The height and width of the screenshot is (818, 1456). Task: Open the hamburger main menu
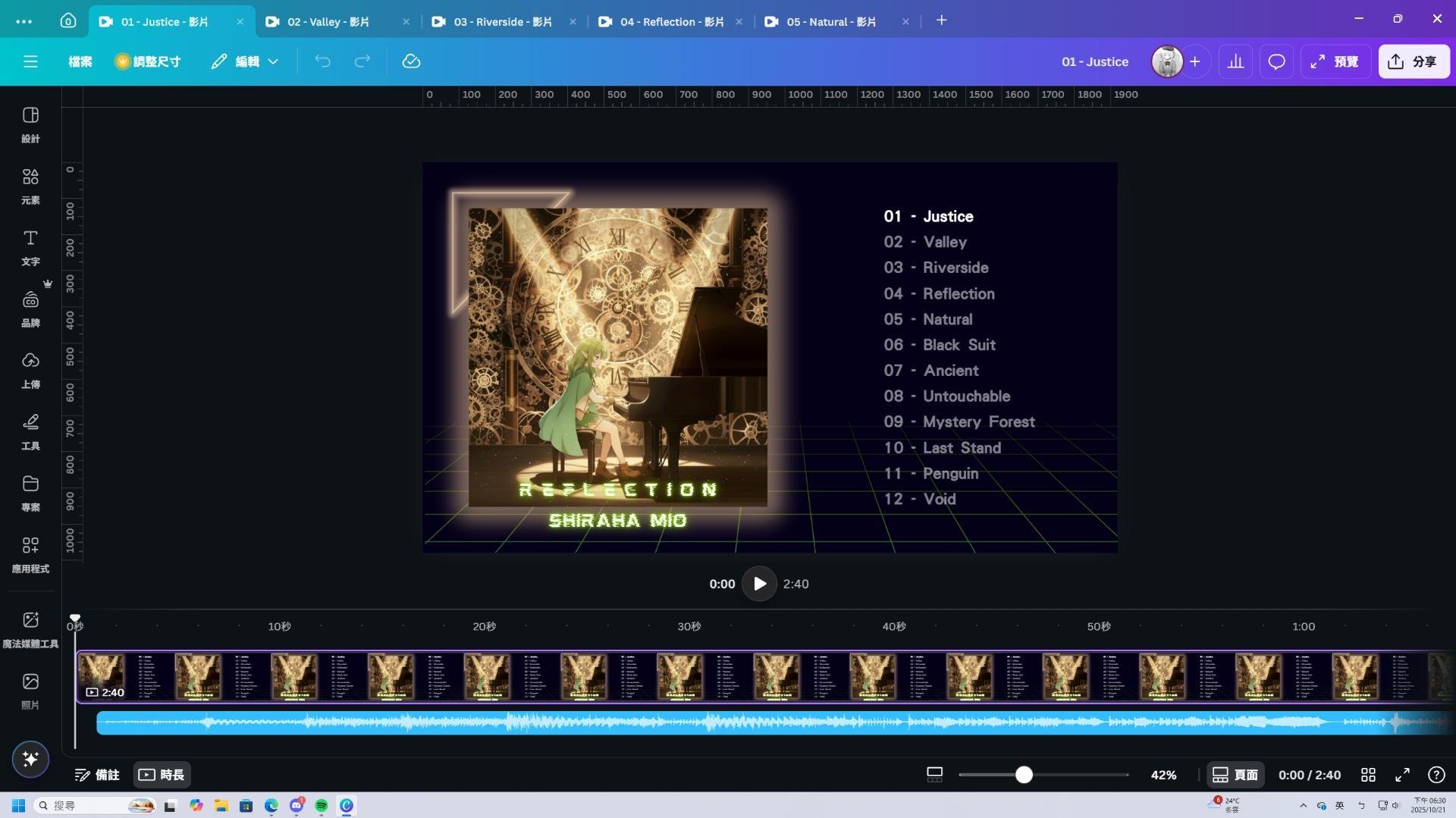tap(30, 61)
